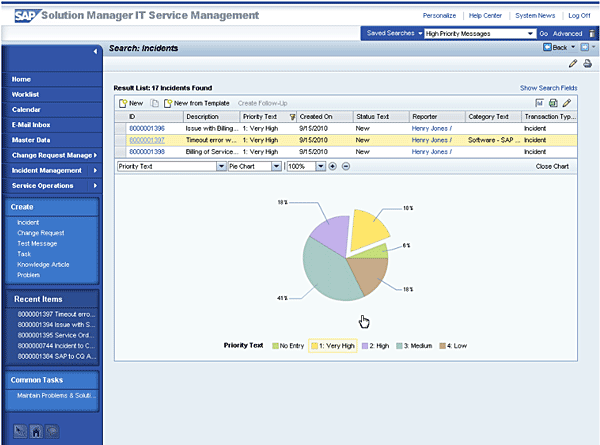Click export to spreadsheet icon in result toolbar
Screen dimensions: 600x445
[x=553, y=103]
